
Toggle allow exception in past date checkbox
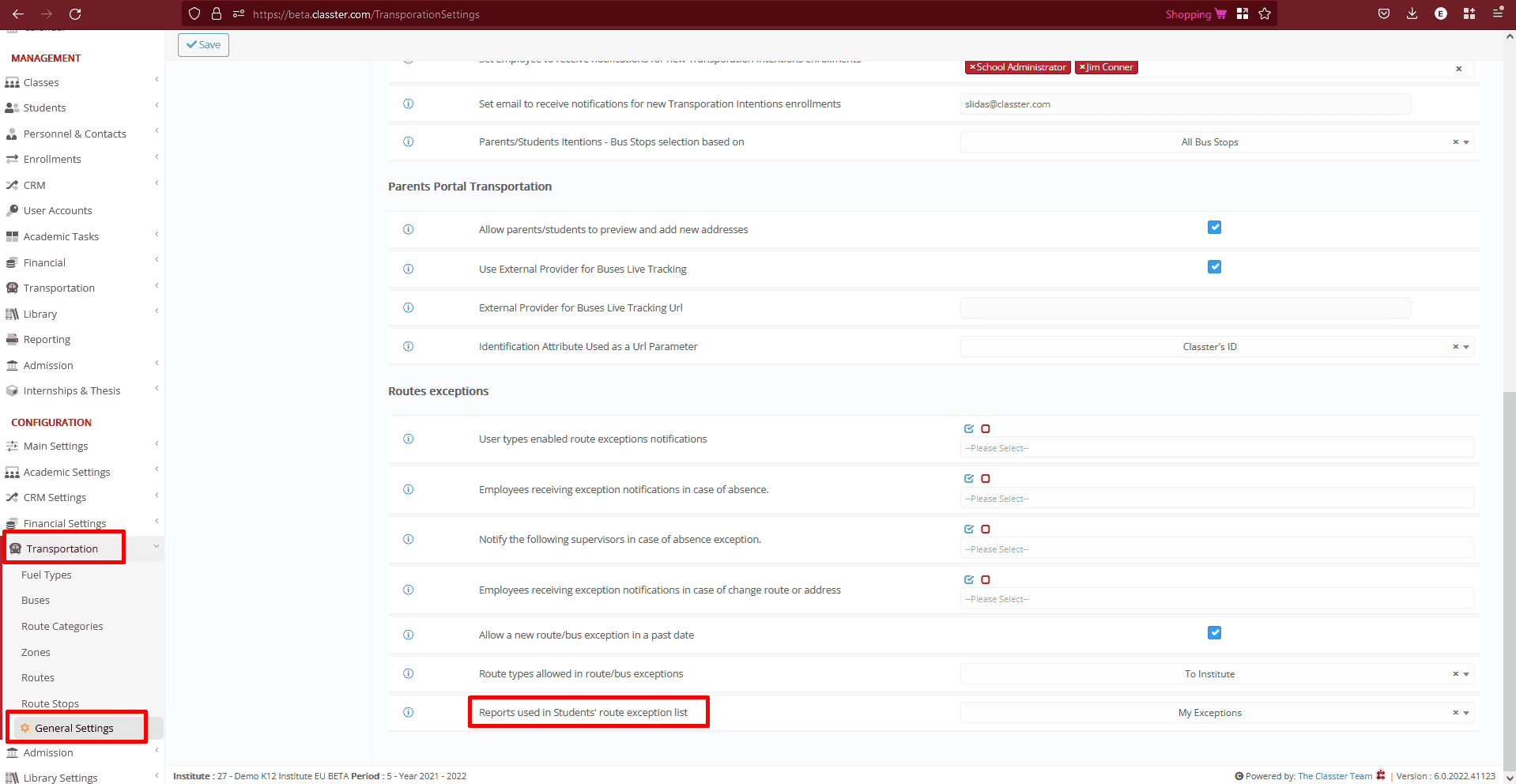pyautogui.click(x=1214, y=633)
